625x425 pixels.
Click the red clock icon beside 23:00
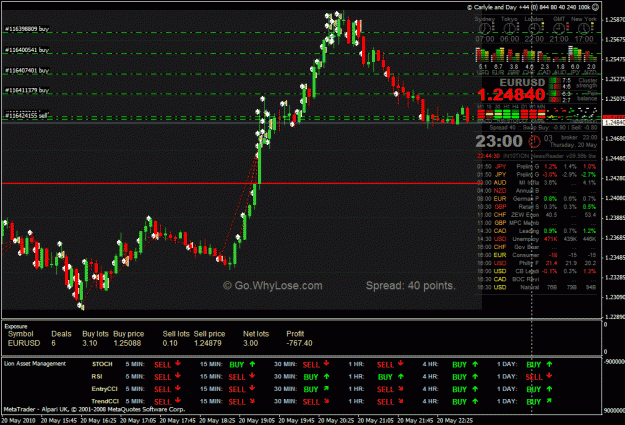point(534,141)
